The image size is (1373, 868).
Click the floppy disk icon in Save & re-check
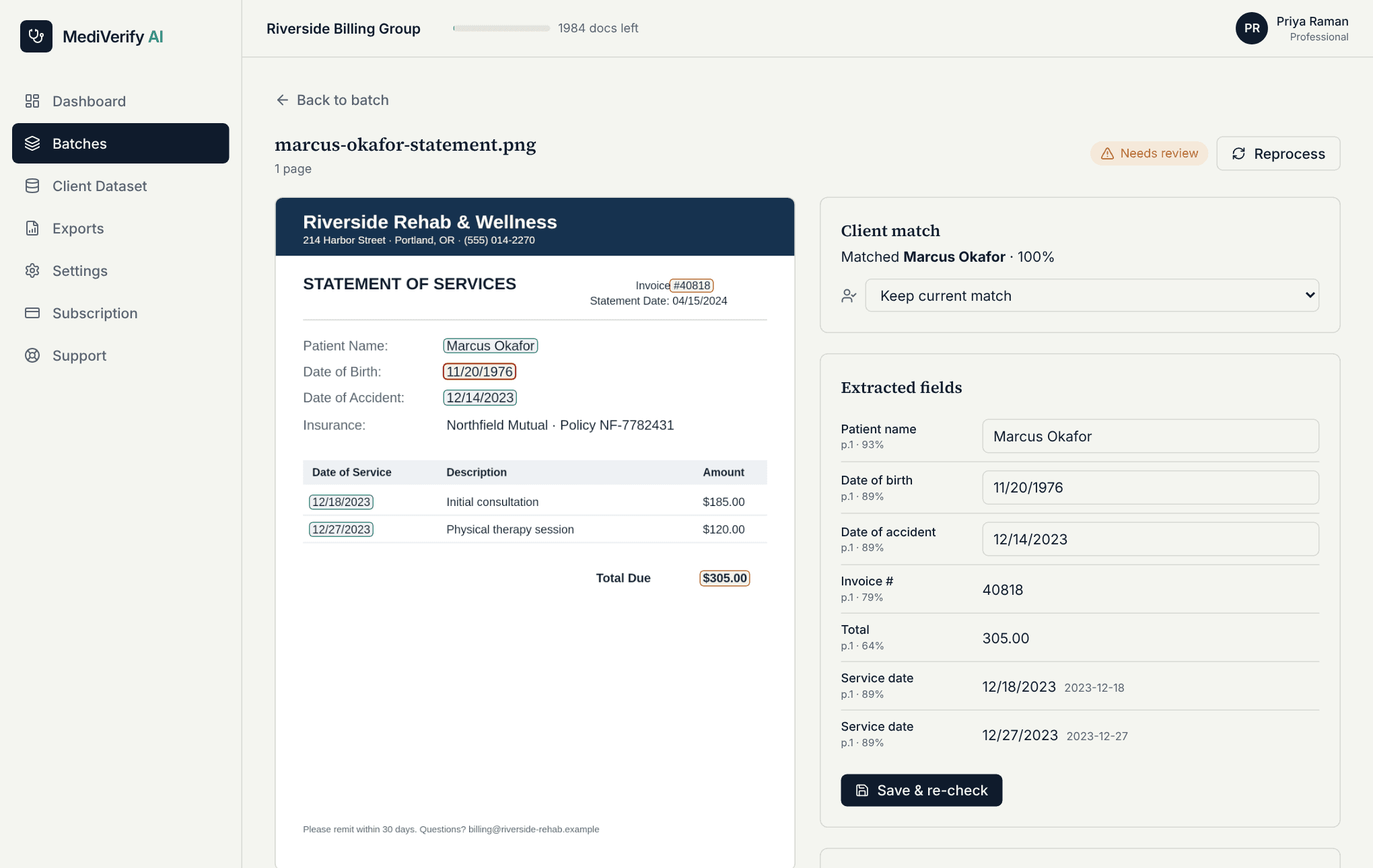click(861, 790)
